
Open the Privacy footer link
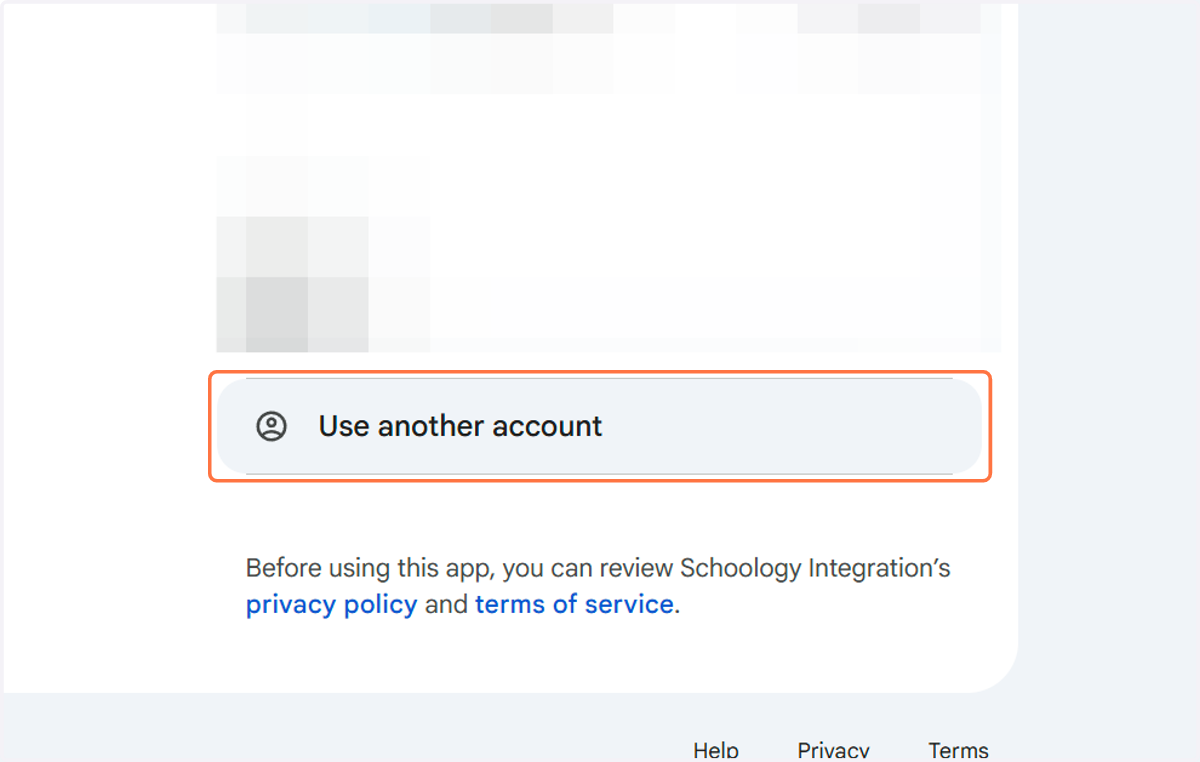pyautogui.click(x=833, y=750)
